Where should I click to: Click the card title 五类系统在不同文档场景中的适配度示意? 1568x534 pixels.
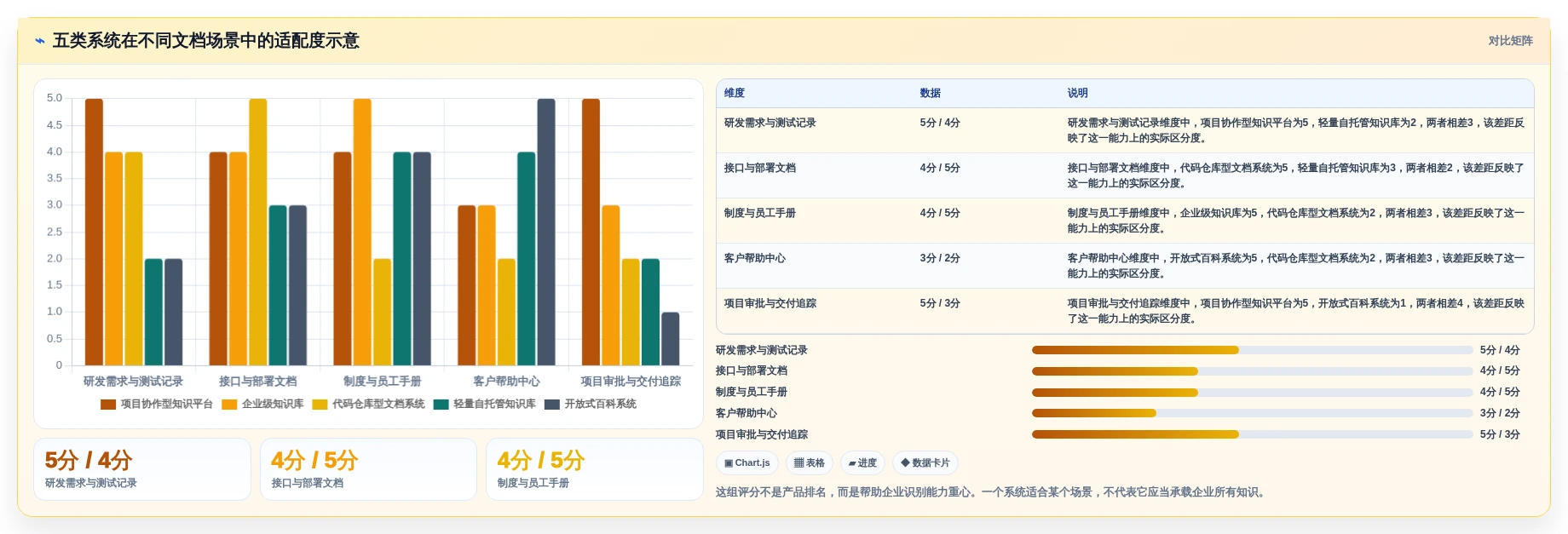pos(206,41)
